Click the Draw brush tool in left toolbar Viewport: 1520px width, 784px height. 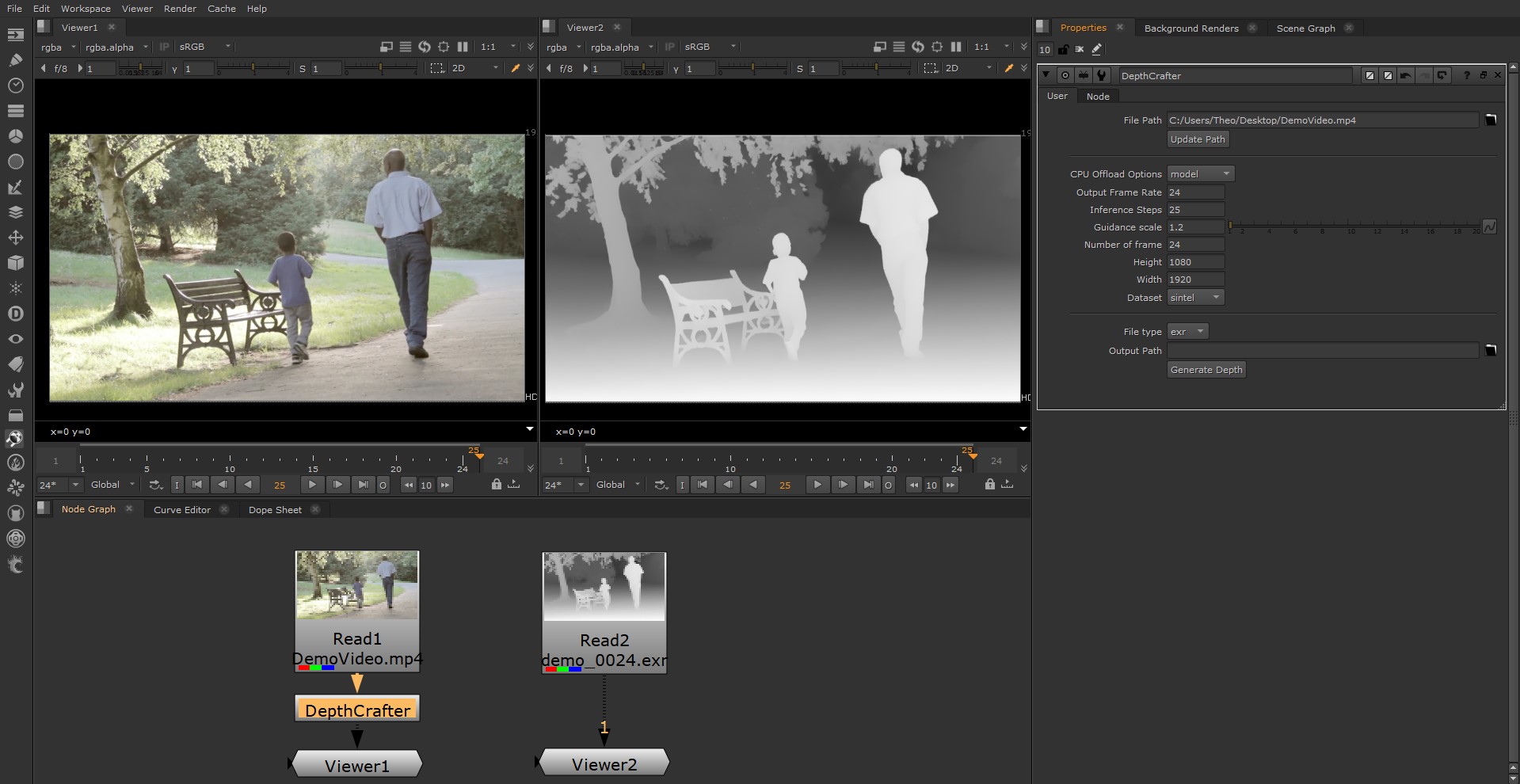coord(15,60)
